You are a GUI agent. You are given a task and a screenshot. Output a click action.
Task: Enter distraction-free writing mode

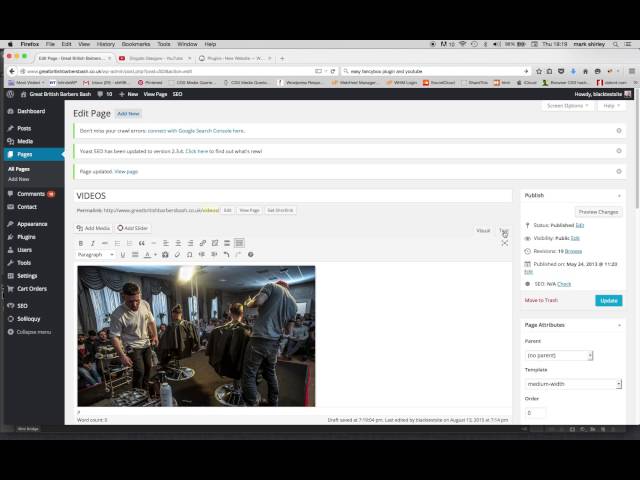click(505, 243)
